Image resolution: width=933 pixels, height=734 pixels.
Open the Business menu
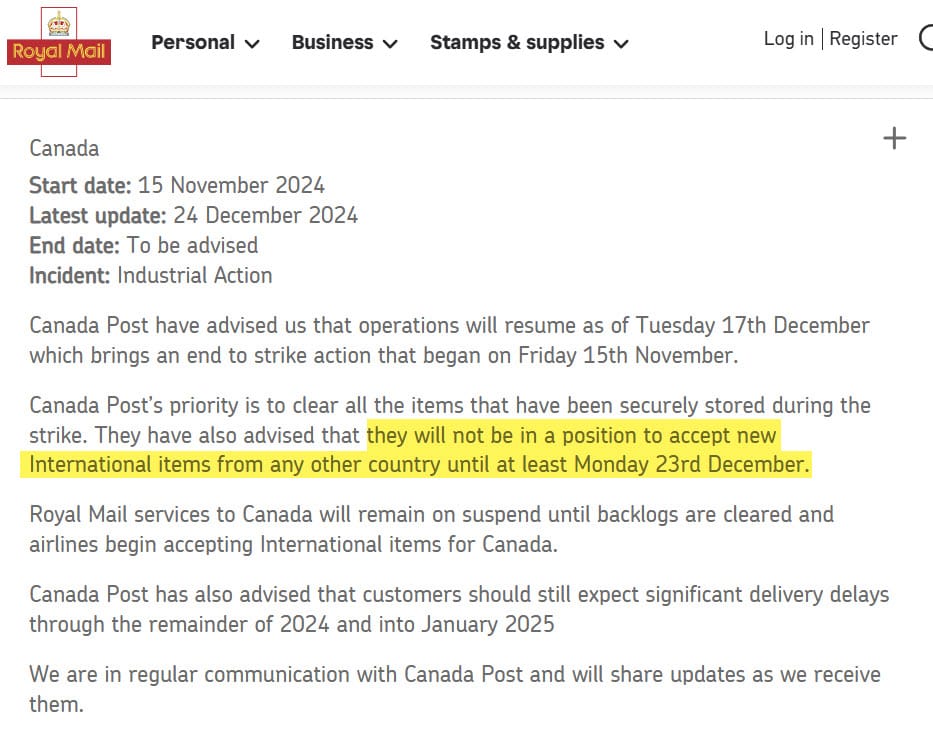(x=332, y=42)
